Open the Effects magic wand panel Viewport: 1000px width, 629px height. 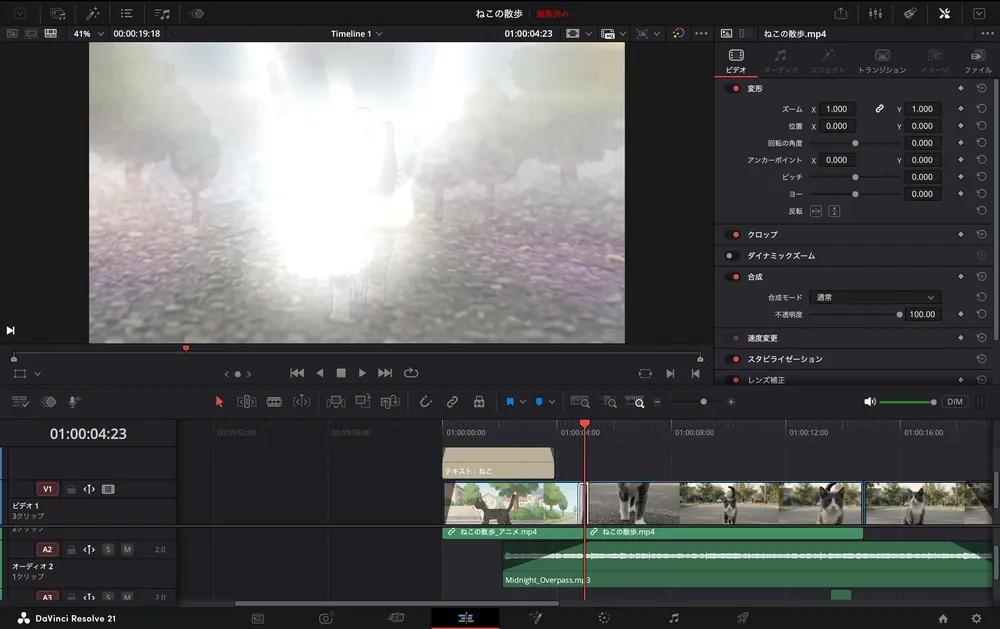(93, 13)
